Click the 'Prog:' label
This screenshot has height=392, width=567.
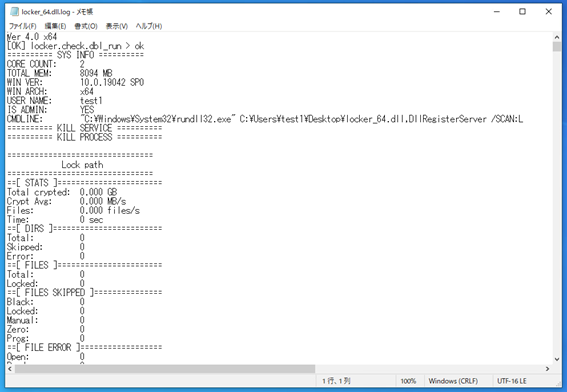18,338
